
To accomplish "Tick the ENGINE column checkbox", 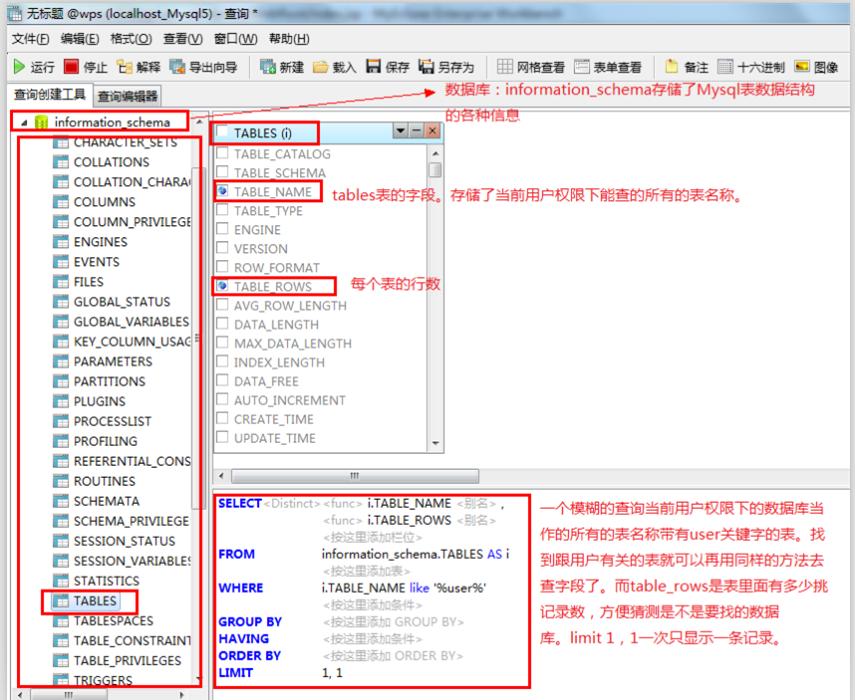I will pyautogui.click(x=222, y=229).
